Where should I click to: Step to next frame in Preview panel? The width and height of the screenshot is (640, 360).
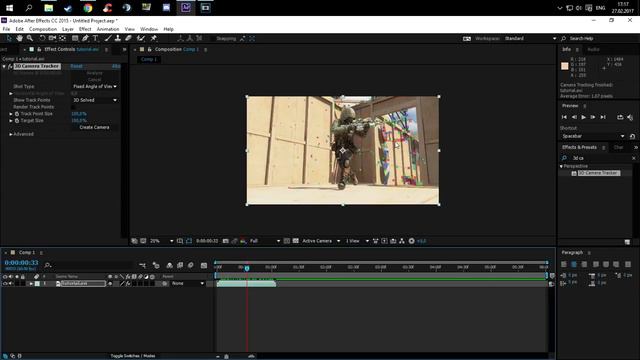(593, 117)
